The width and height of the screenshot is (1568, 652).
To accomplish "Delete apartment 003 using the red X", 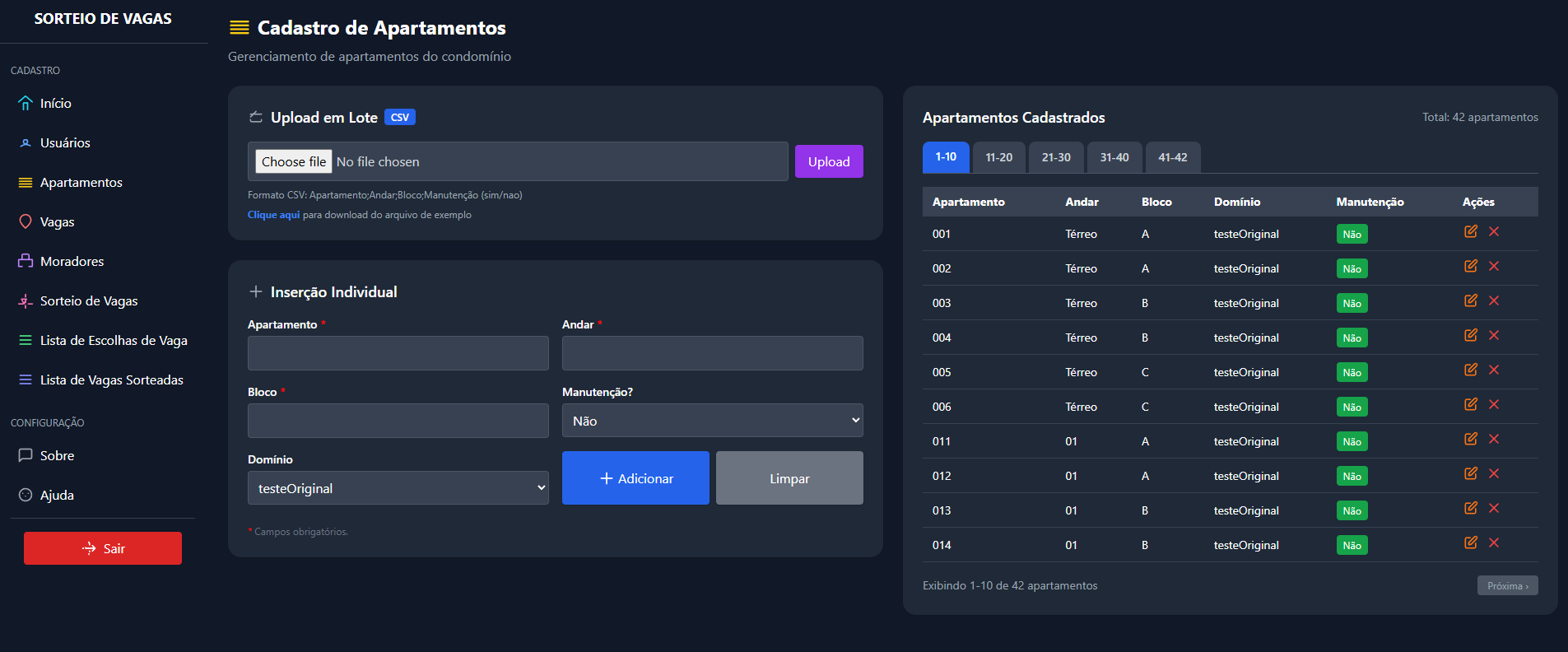I will pyautogui.click(x=1494, y=301).
